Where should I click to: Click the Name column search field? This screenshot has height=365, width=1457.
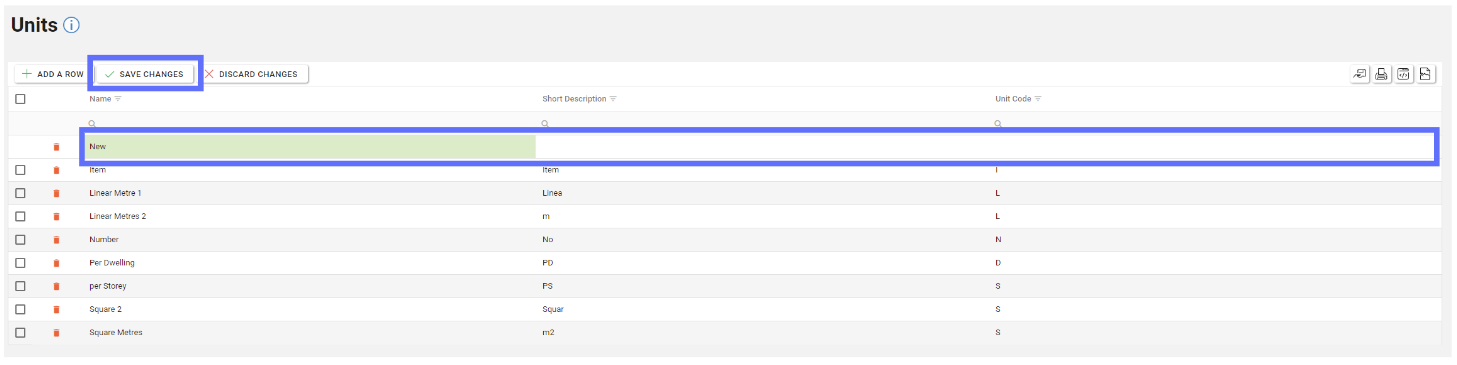(311, 123)
